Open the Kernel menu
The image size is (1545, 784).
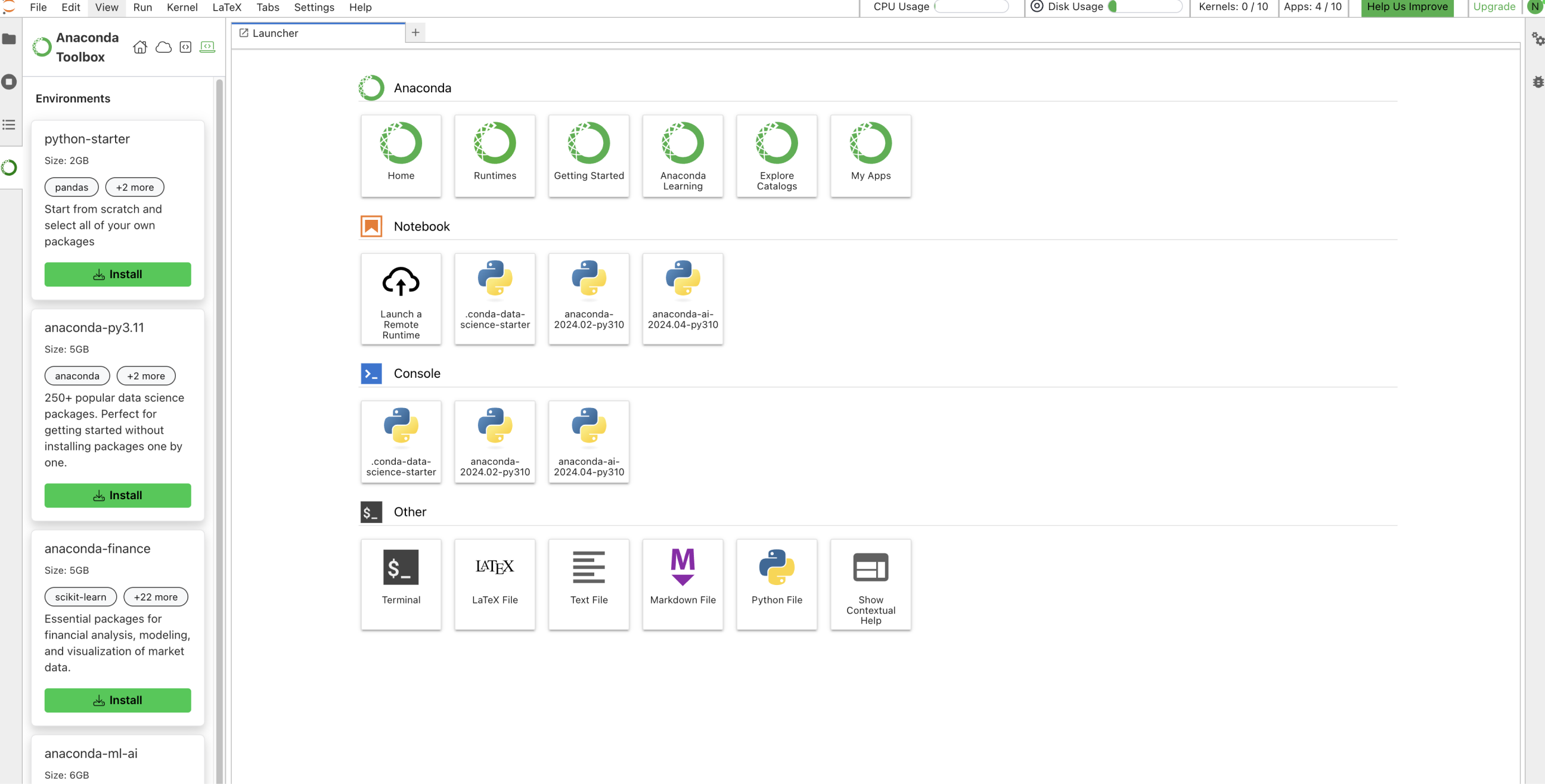182,7
